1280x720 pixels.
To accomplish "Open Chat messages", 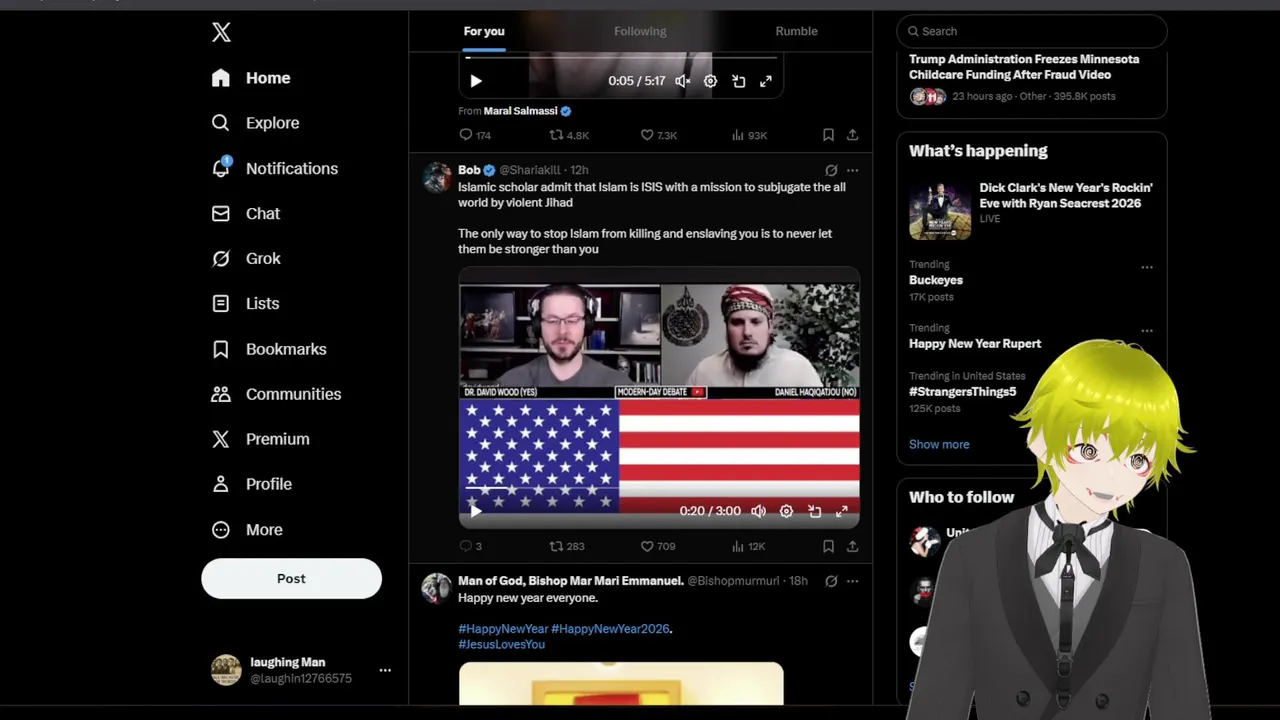I will pos(245,213).
